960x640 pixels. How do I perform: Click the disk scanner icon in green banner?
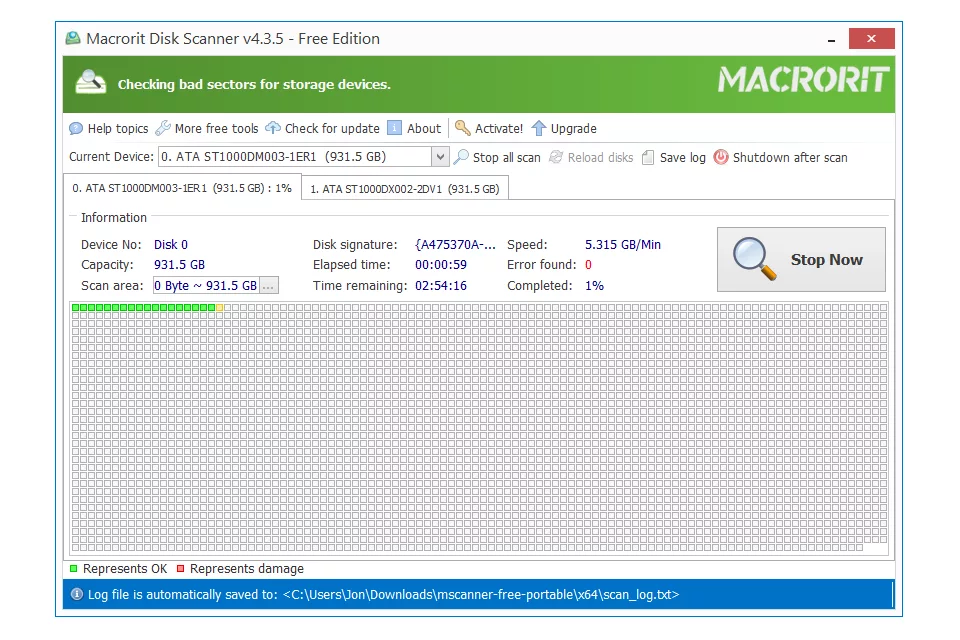coord(91,83)
